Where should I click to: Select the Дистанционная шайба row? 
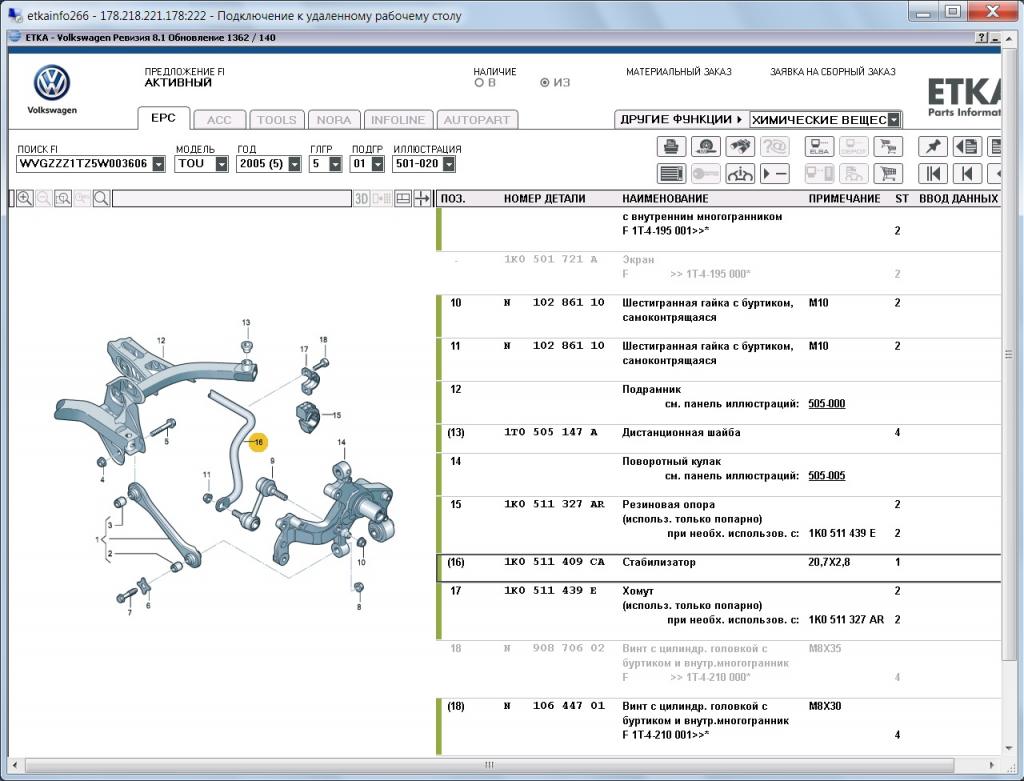[x=718, y=439]
